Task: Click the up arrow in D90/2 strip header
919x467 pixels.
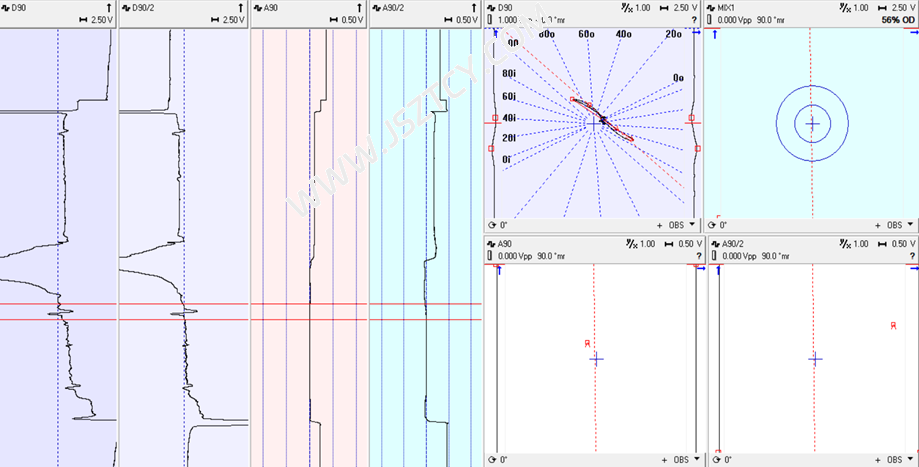Action: [241, 7]
